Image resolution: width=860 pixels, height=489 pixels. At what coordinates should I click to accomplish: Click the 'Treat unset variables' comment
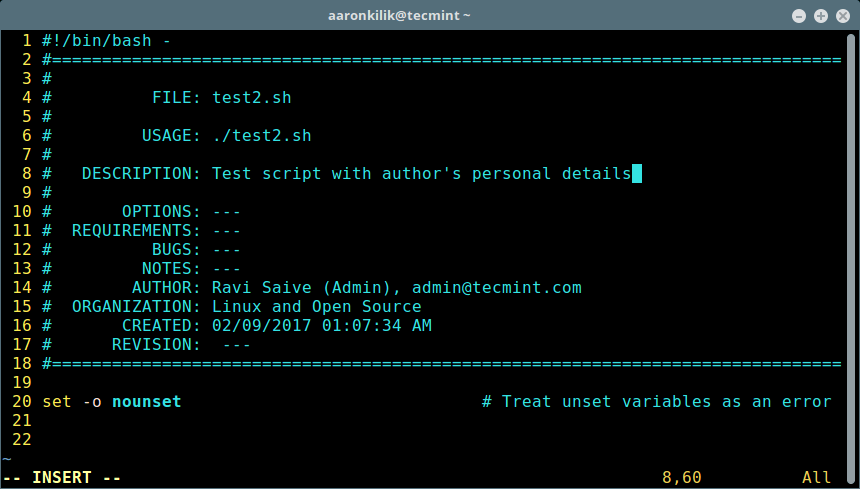[x=656, y=402]
